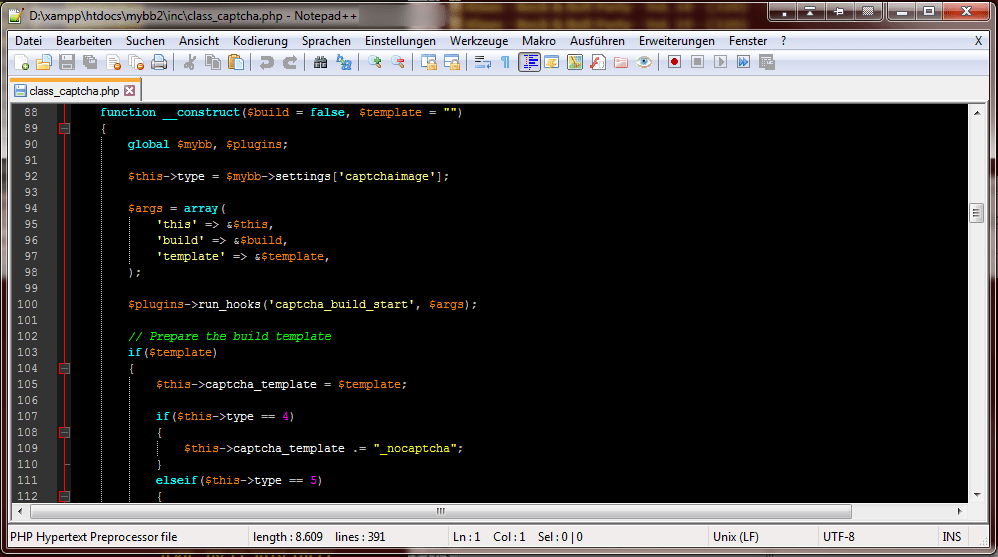This screenshot has height=557, width=998.
Task: Collapse the fold marker at line 89
Action: [x=64, y=128]
